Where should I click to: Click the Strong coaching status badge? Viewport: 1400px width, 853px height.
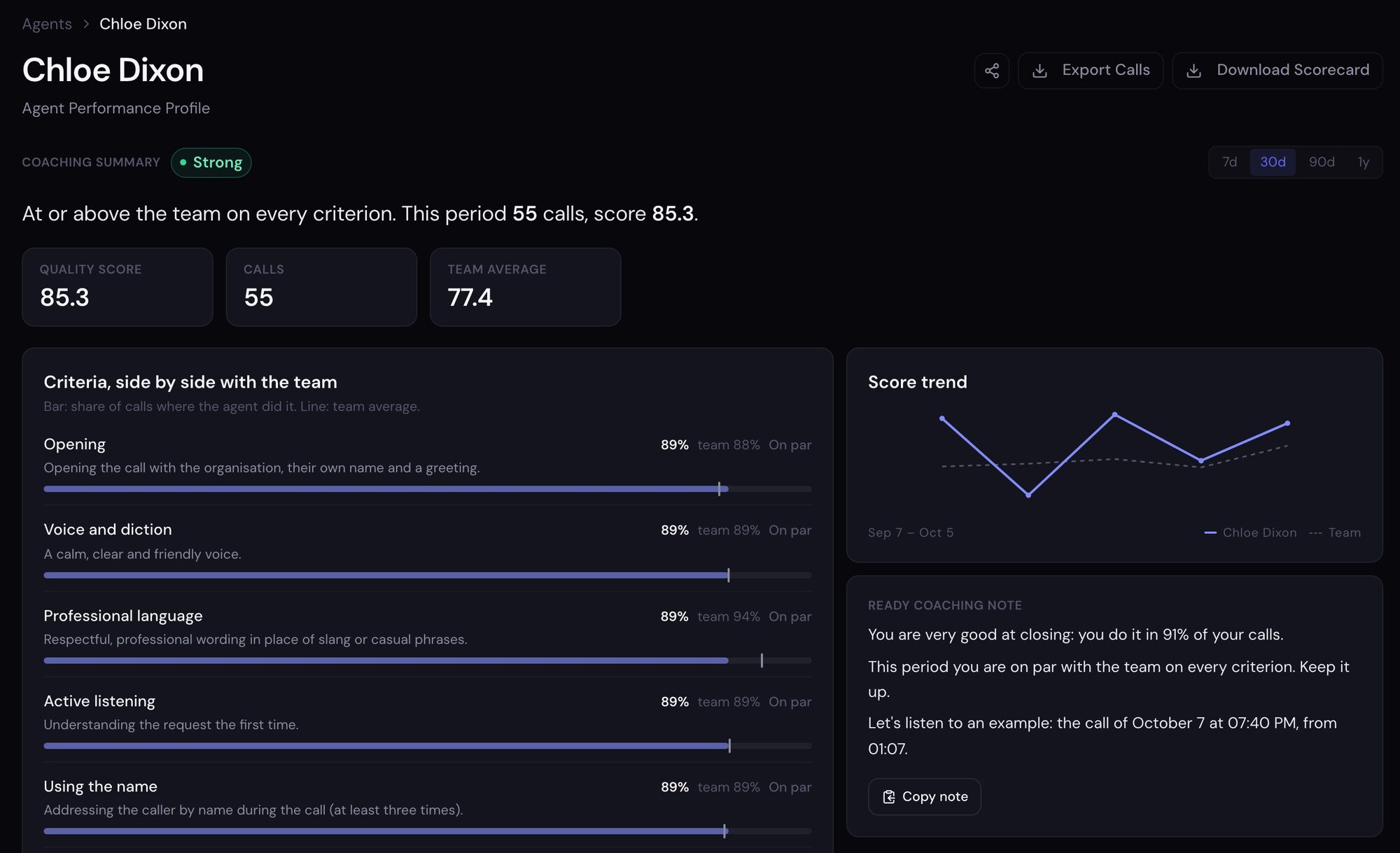[211, 162]
